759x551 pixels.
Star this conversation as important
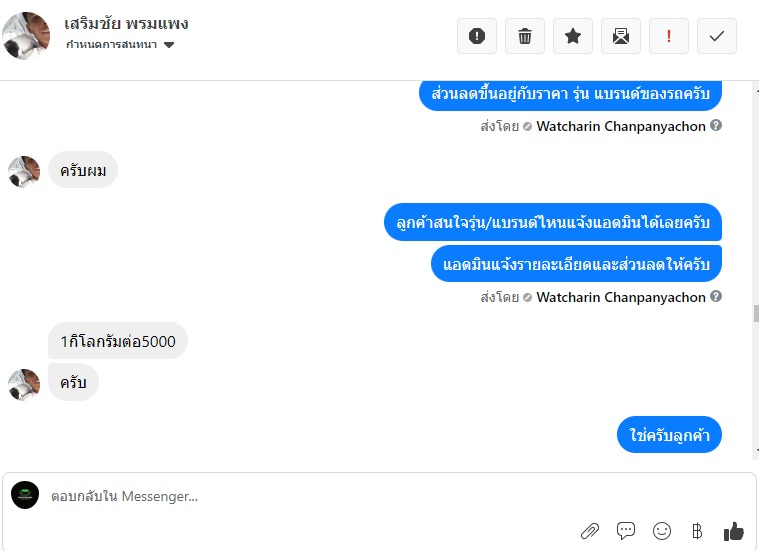click(x=573, y=36)
